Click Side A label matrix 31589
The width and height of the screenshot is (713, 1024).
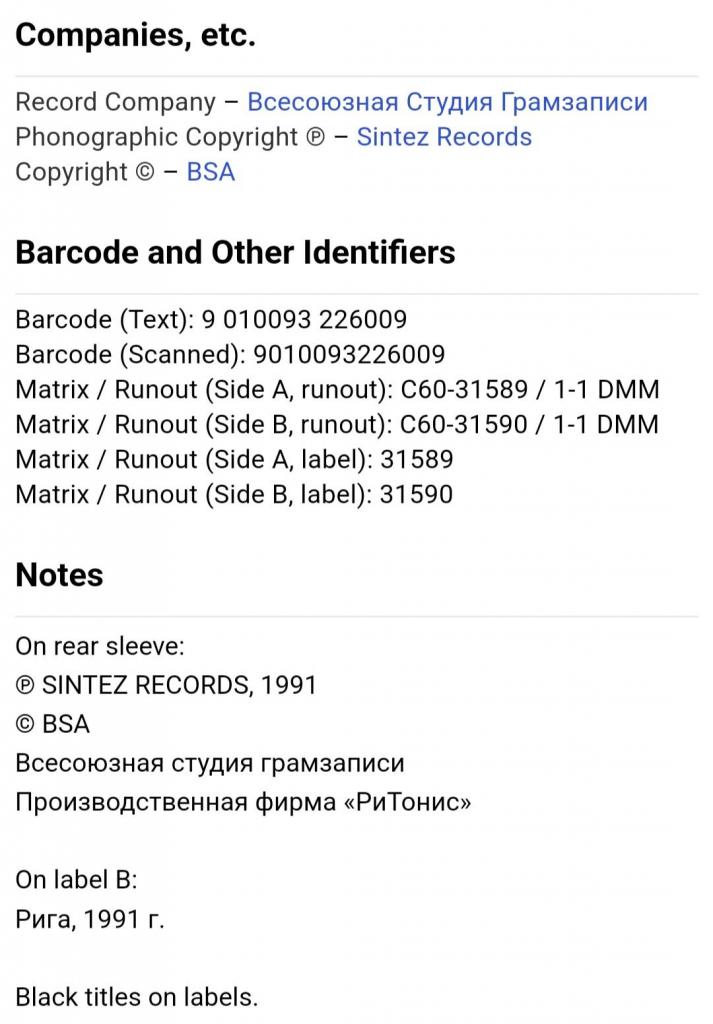click(417, 460)
